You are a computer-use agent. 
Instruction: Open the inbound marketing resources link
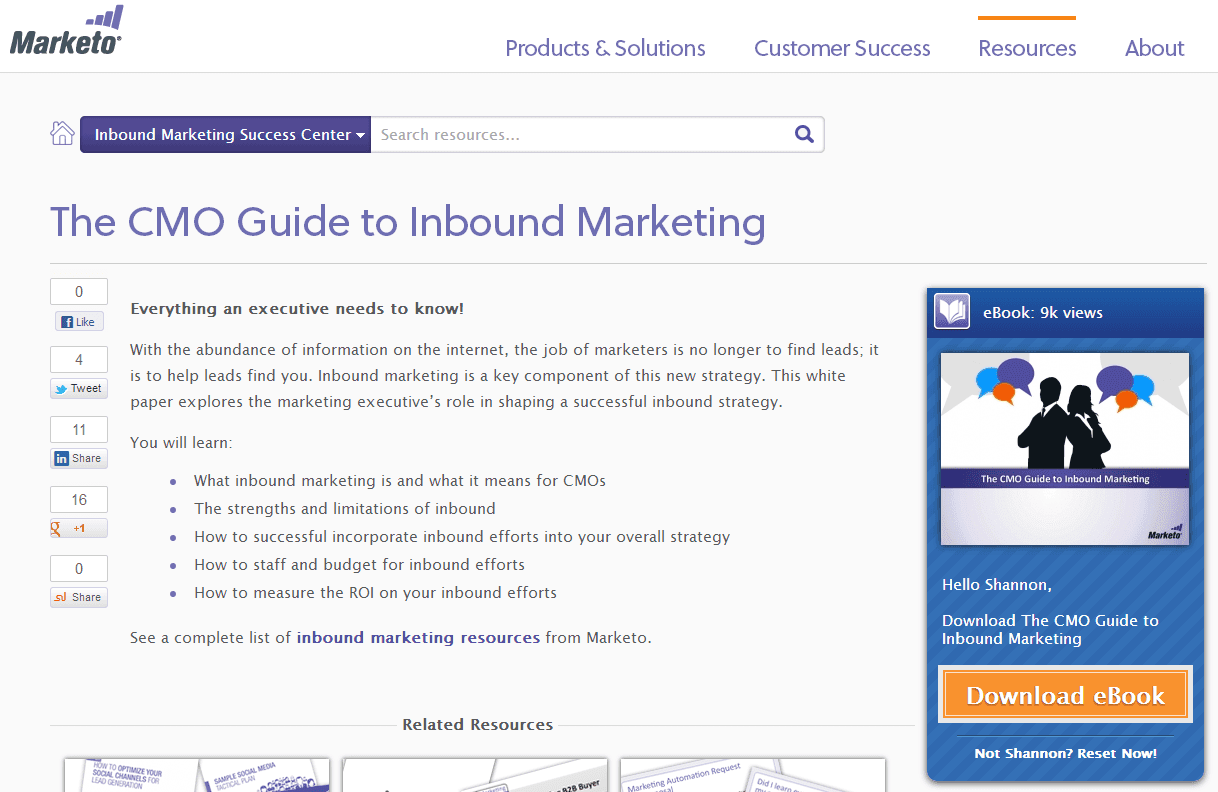(418, 637)
